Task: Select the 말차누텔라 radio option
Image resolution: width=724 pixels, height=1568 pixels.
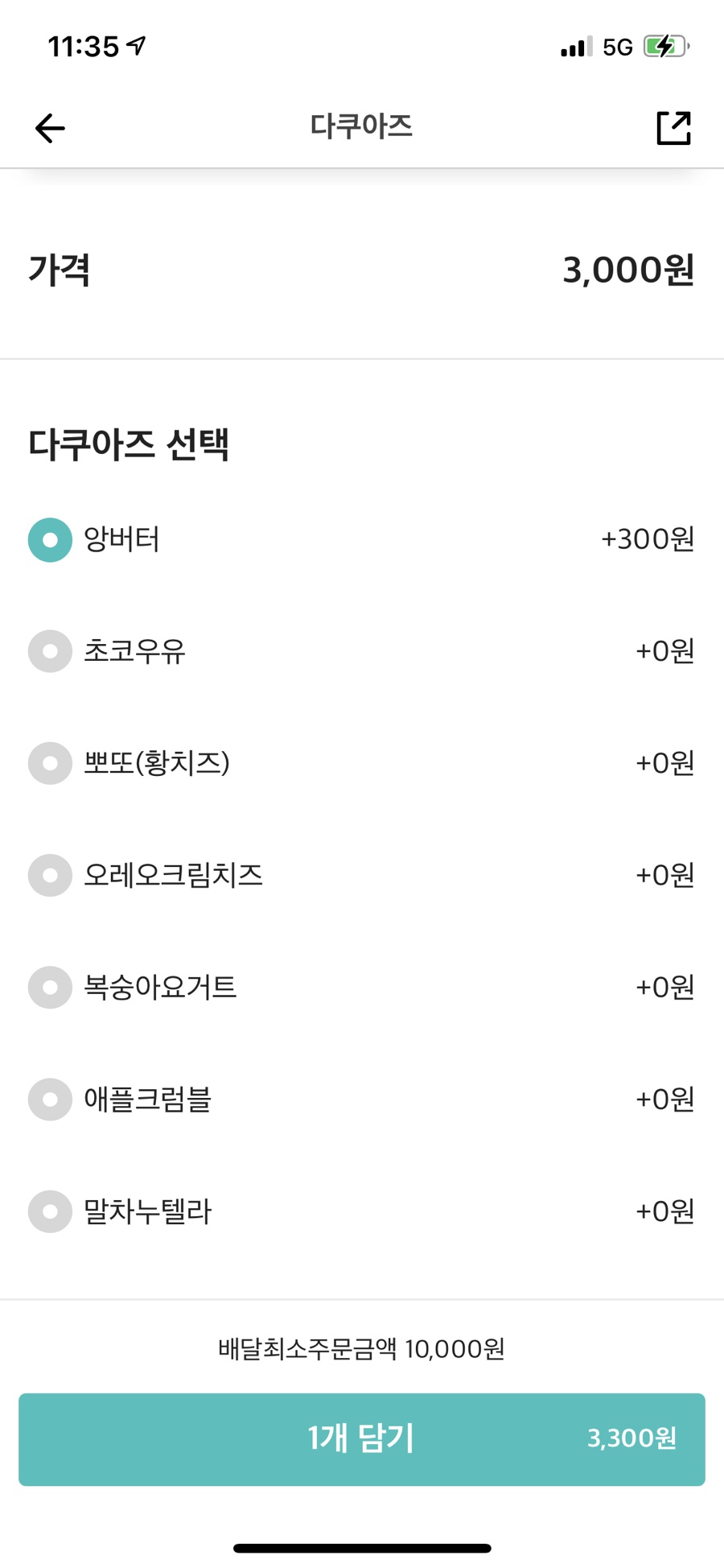Action: tap(50, 1211)
